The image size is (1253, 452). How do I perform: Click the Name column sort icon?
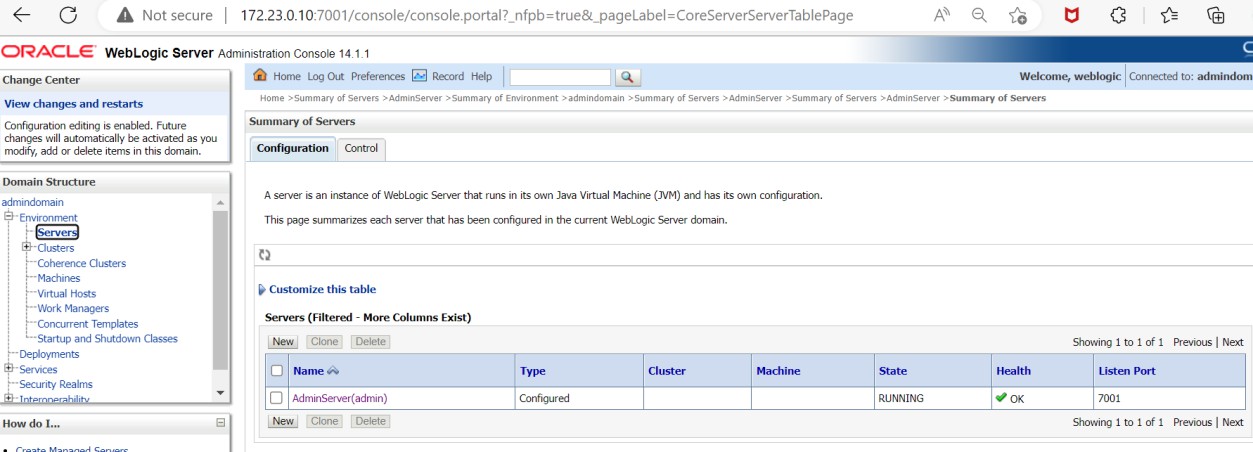tap(333, 371)
